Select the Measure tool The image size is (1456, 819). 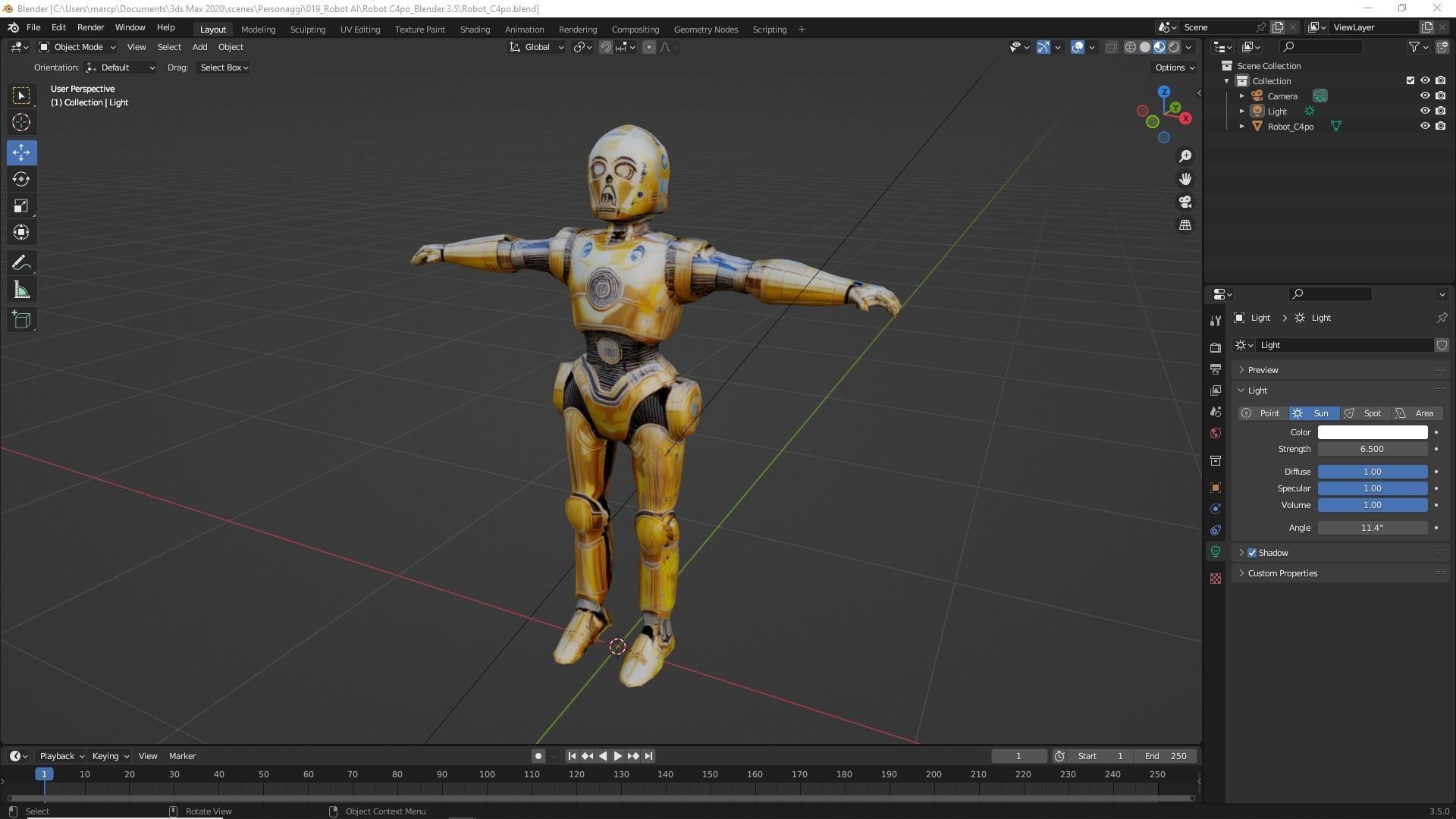[21, 290]
